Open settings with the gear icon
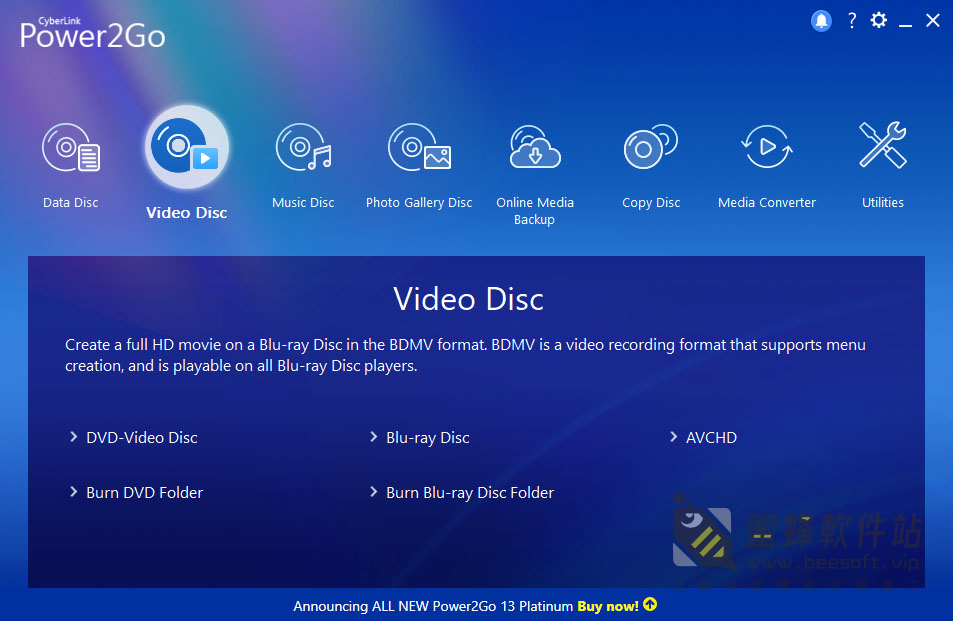This screenshot has width=953, height=621. (x=879, y=21)
